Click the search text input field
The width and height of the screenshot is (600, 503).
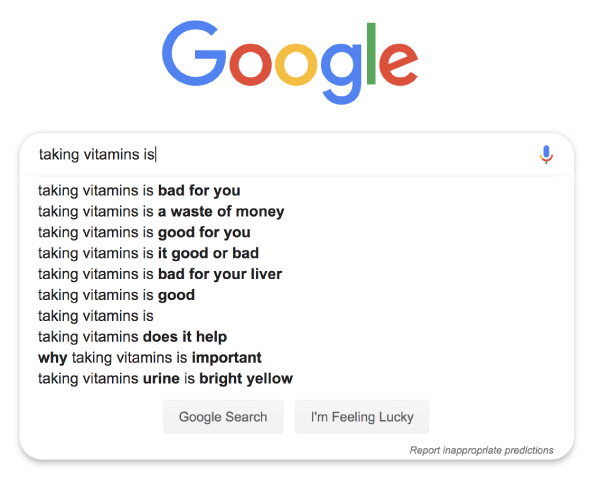click(280, 154)
